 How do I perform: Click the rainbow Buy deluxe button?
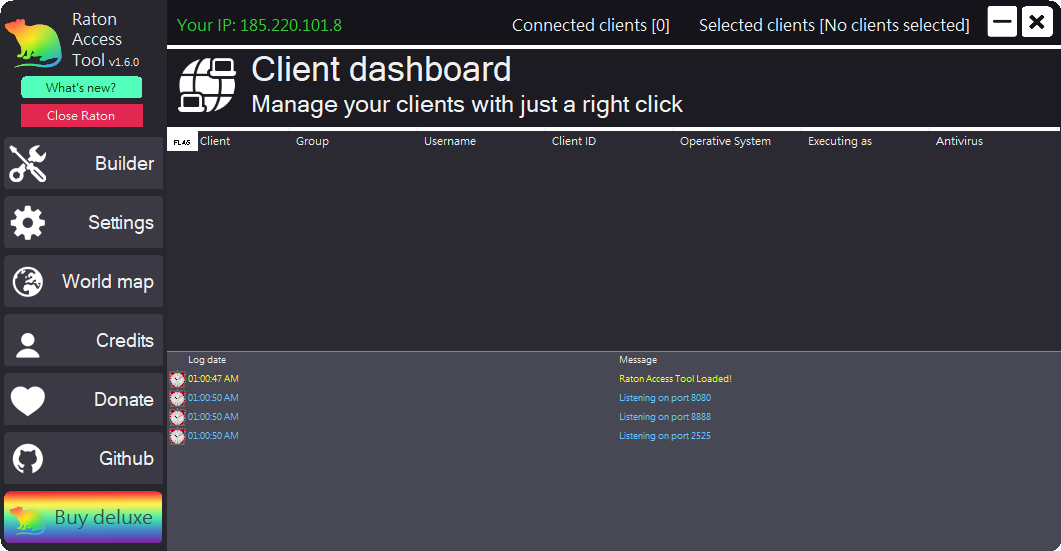pos(83,517)
